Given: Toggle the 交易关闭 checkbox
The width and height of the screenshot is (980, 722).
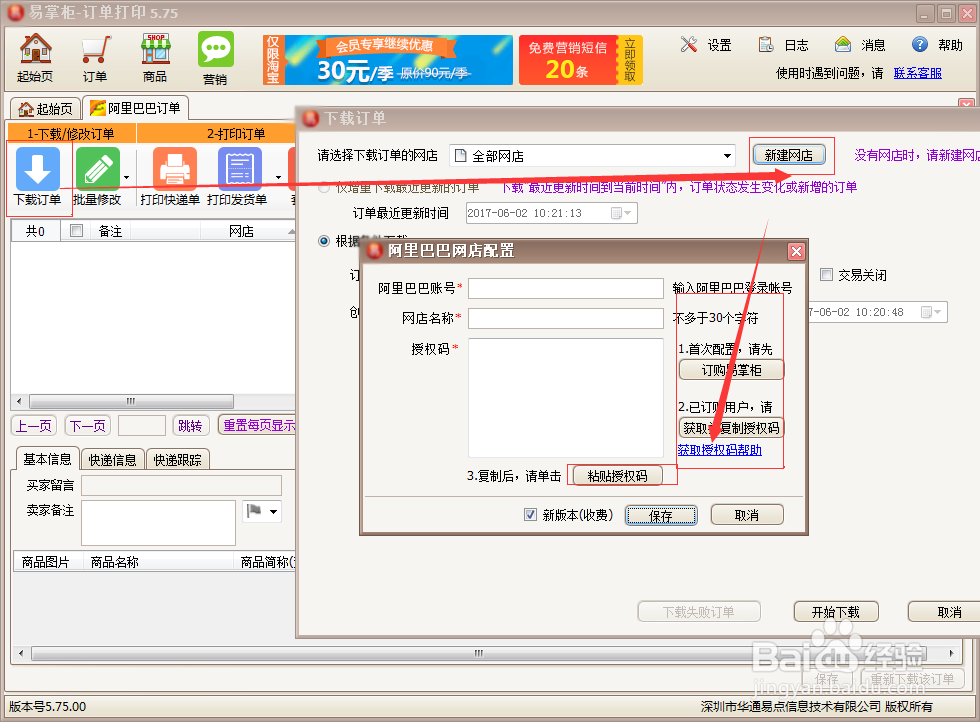Looking at the screenshot, I should (826, 274).
